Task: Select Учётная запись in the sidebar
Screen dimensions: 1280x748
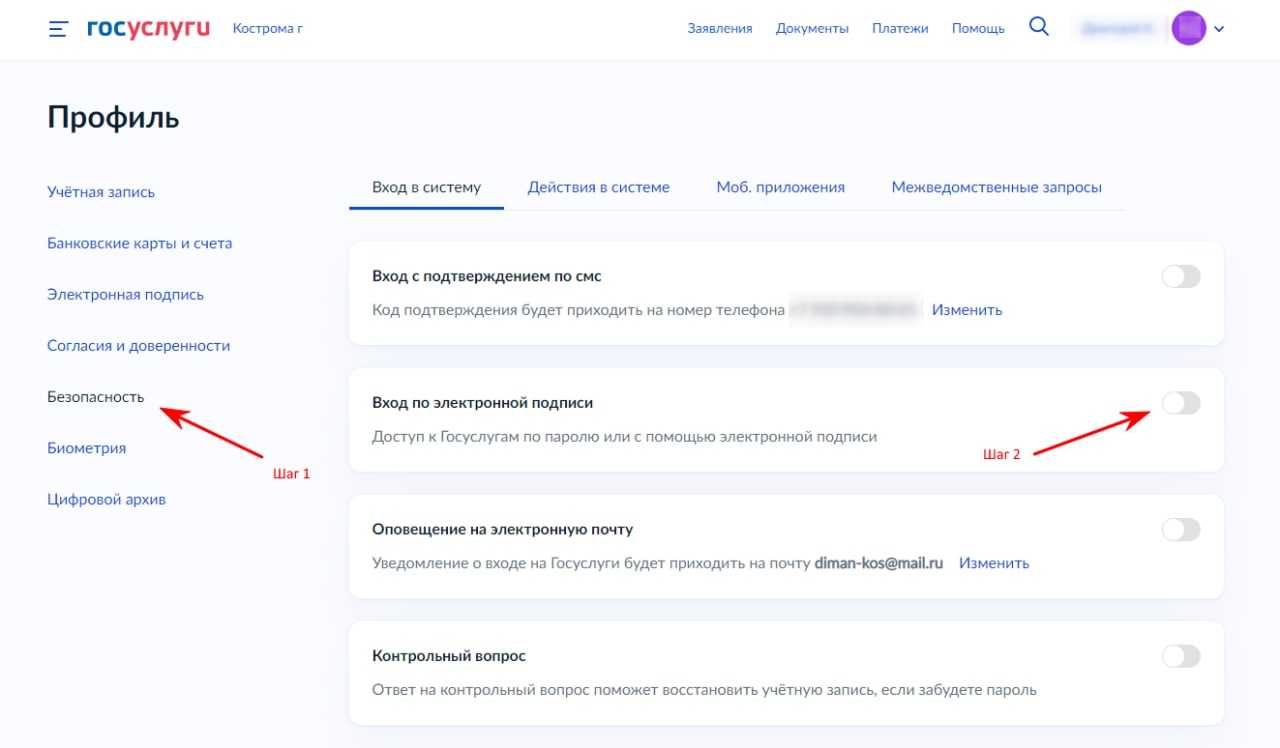Action: coord(101,192)
